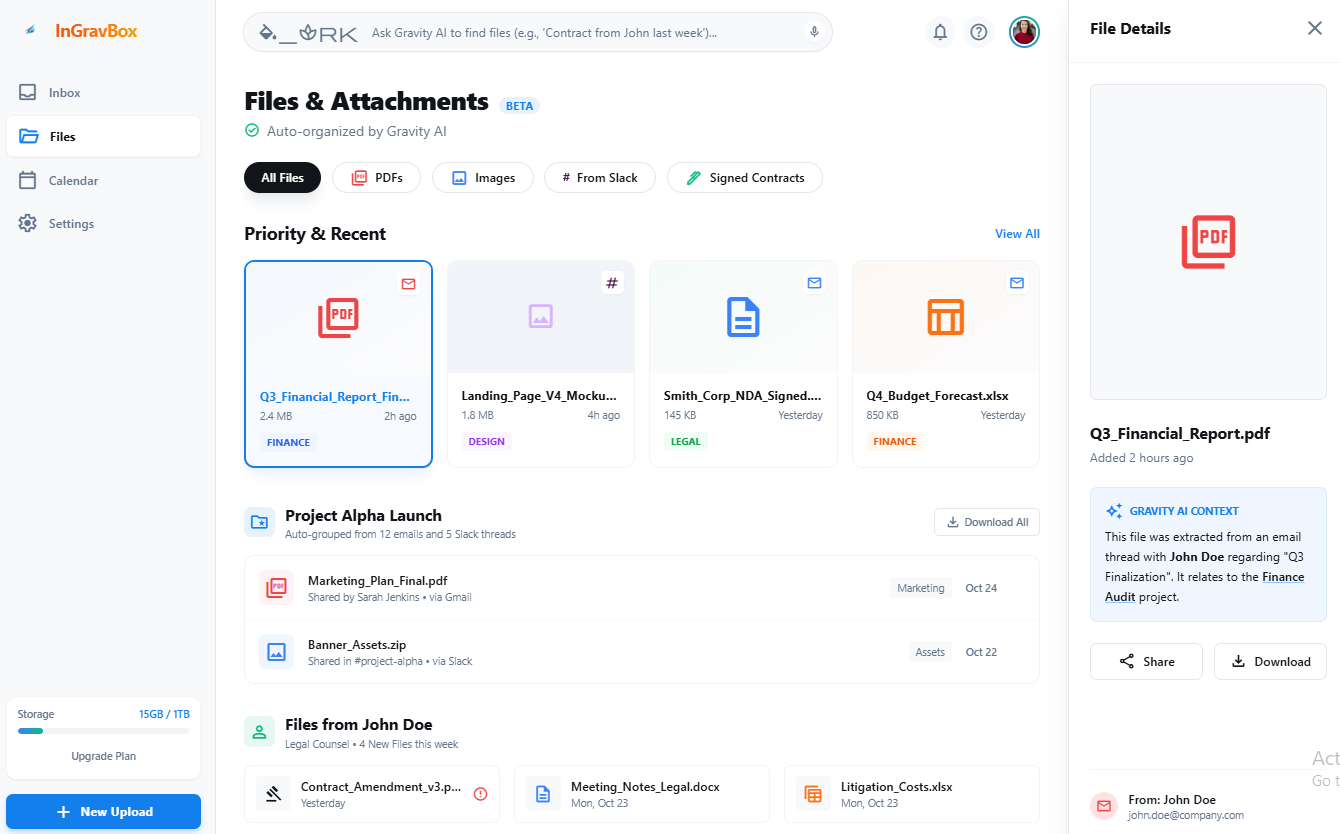Viewport: 1340px width, 834px height.
Task: Click Files from John Doe person icon
Action: pos(260,732)
